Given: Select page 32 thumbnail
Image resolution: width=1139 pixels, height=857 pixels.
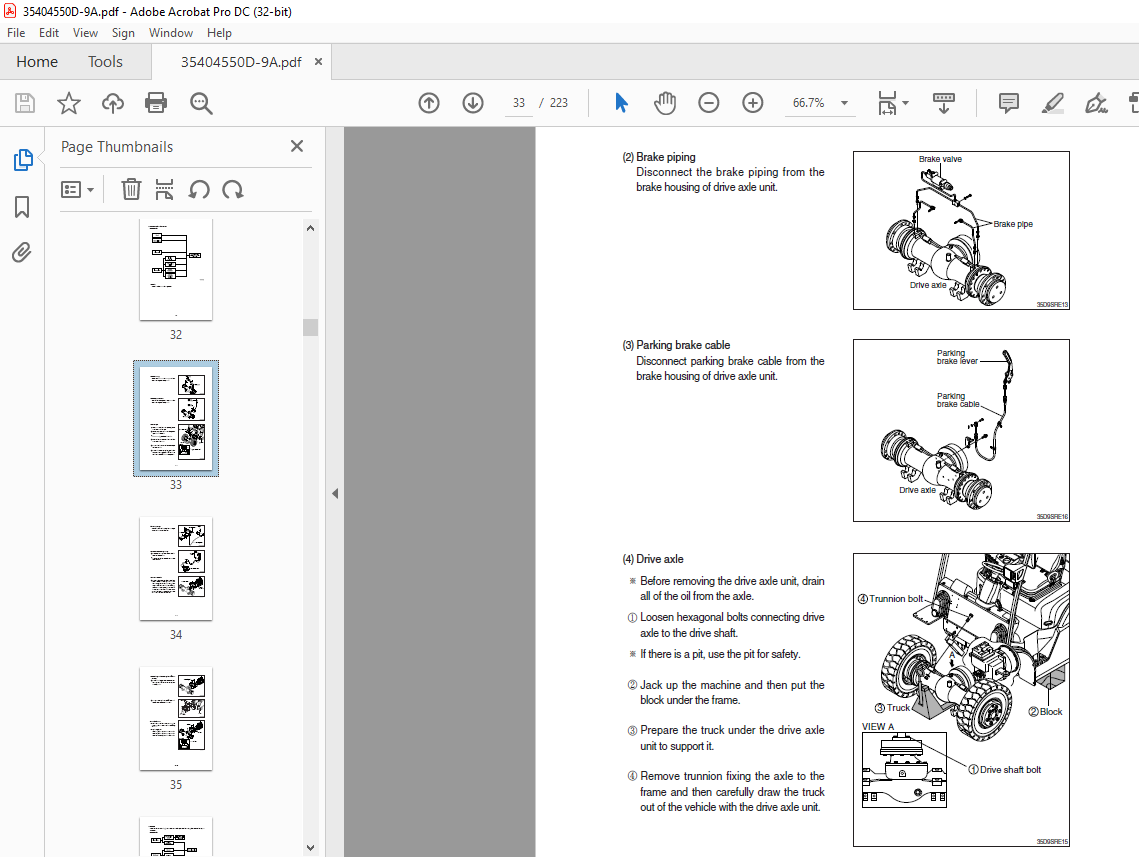Looking at the screenshot, I should [176, 269].
